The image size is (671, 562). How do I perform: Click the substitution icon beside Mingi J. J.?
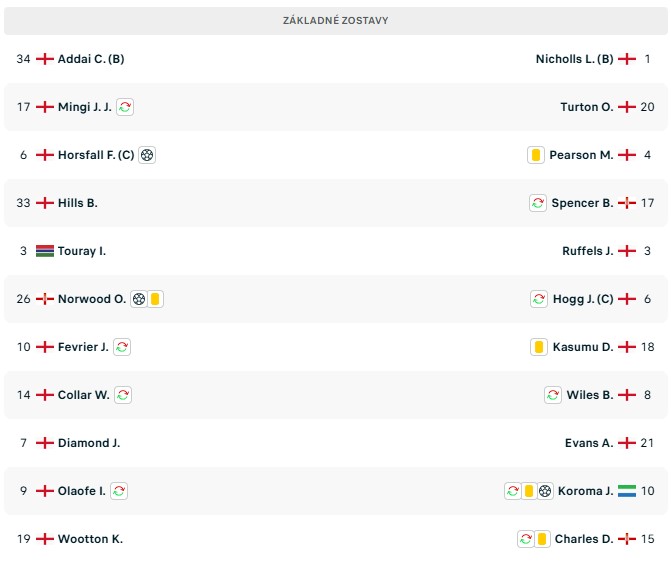pyautogui.click(x=125, y=107)
